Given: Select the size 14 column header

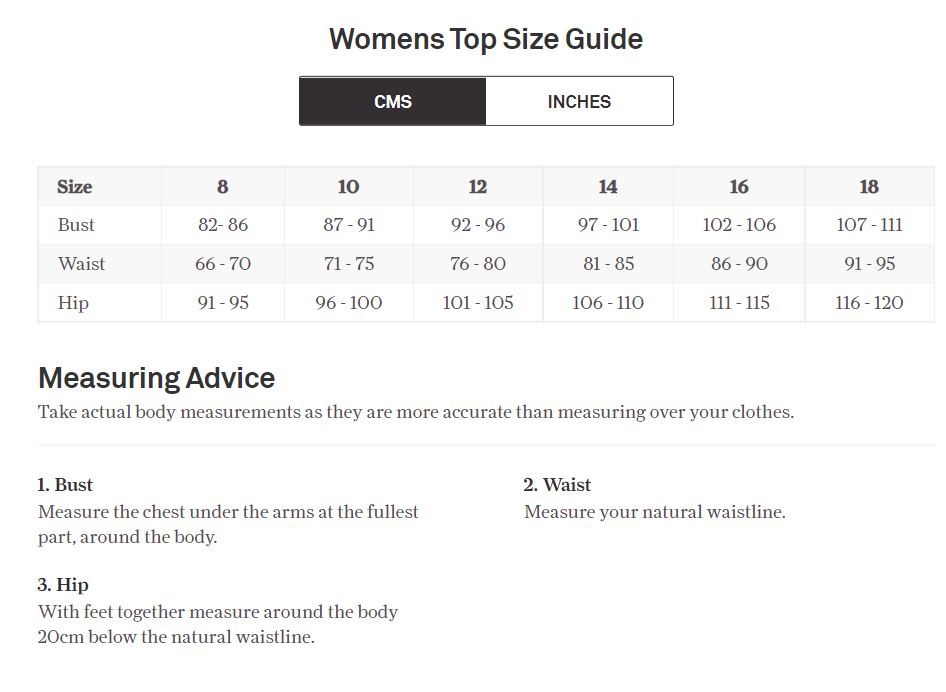Looking at the screenshot, I should point(608,187).
